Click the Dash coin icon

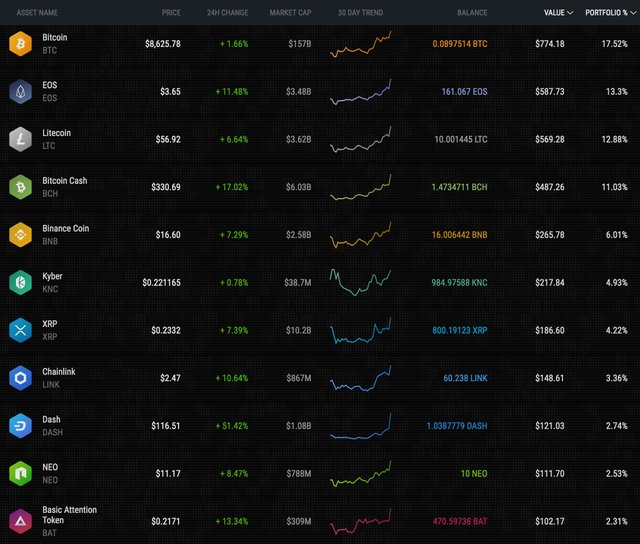(20, 426)
